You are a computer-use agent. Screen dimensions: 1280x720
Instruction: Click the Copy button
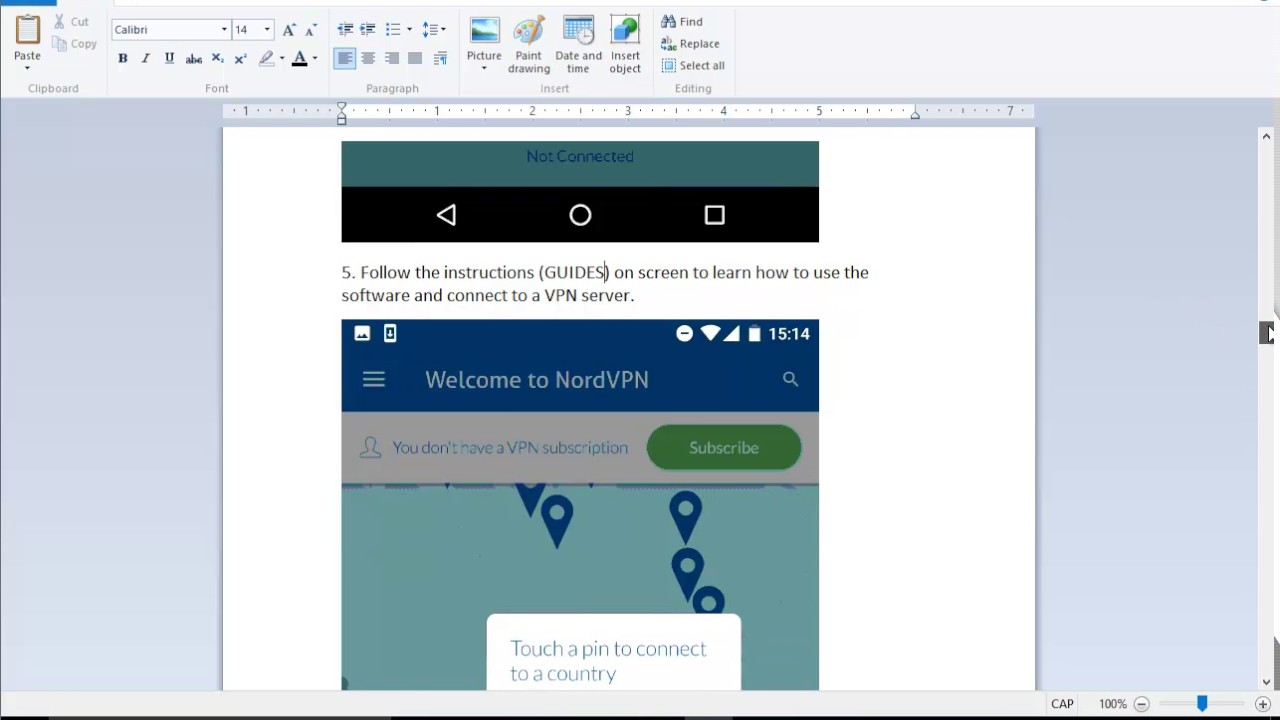75,44
